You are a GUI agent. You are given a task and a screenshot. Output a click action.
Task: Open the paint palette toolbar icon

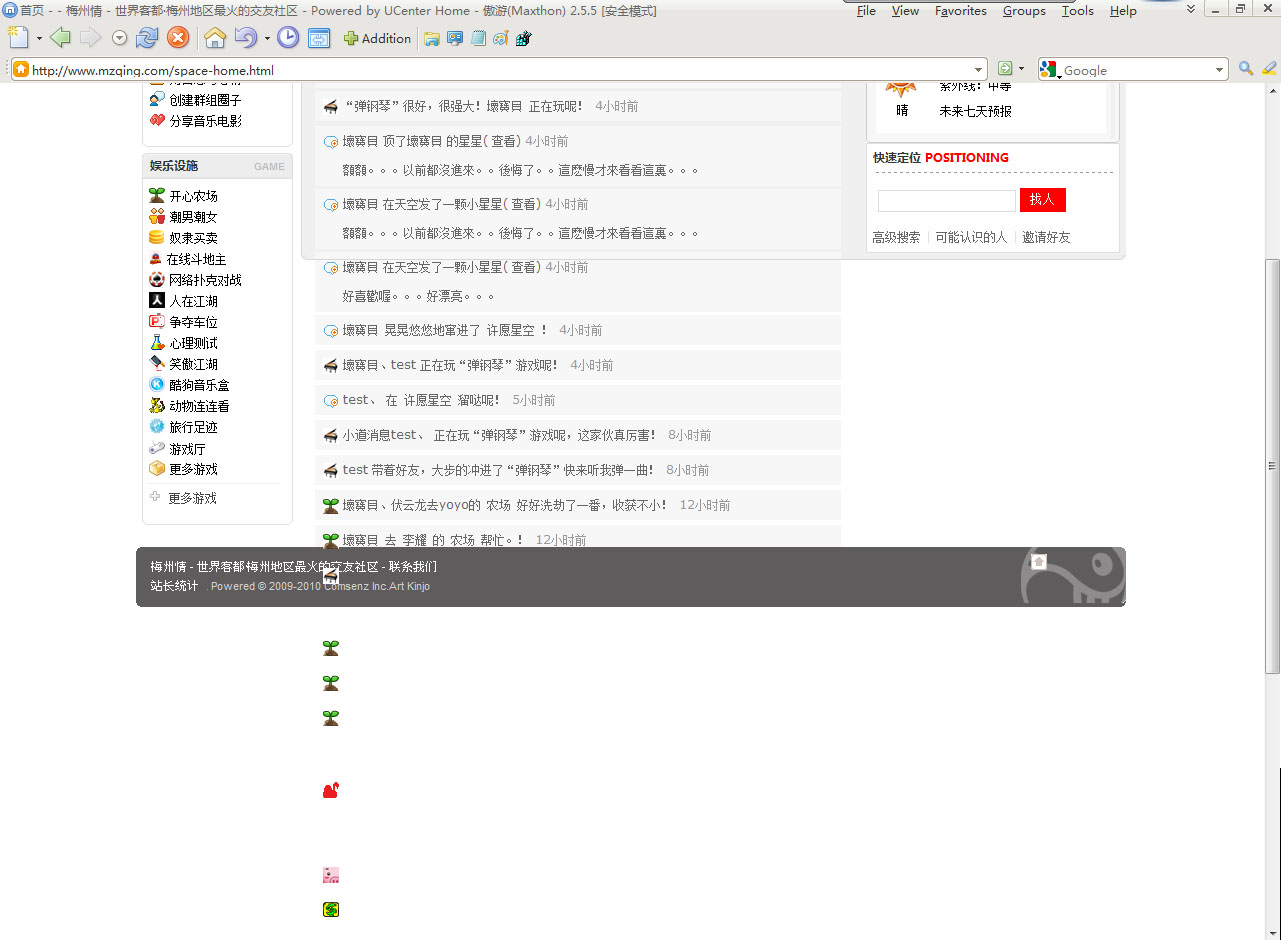tap(501, 39)
